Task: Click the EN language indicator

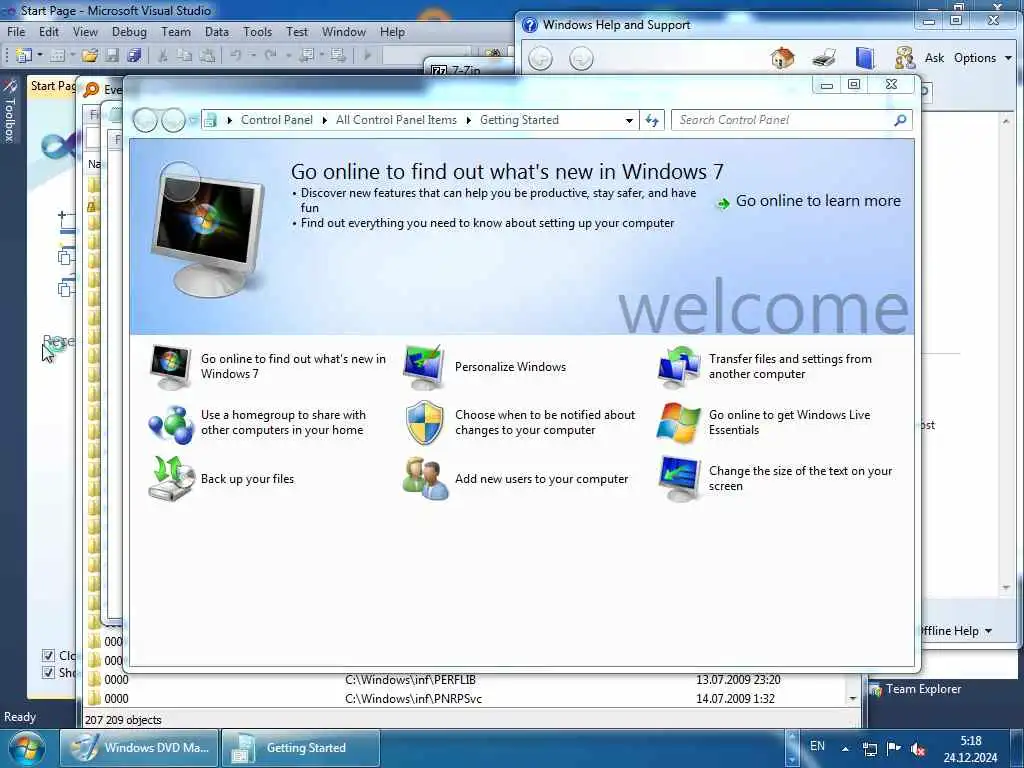Action: pyautogui.click(x=817, y=746)
